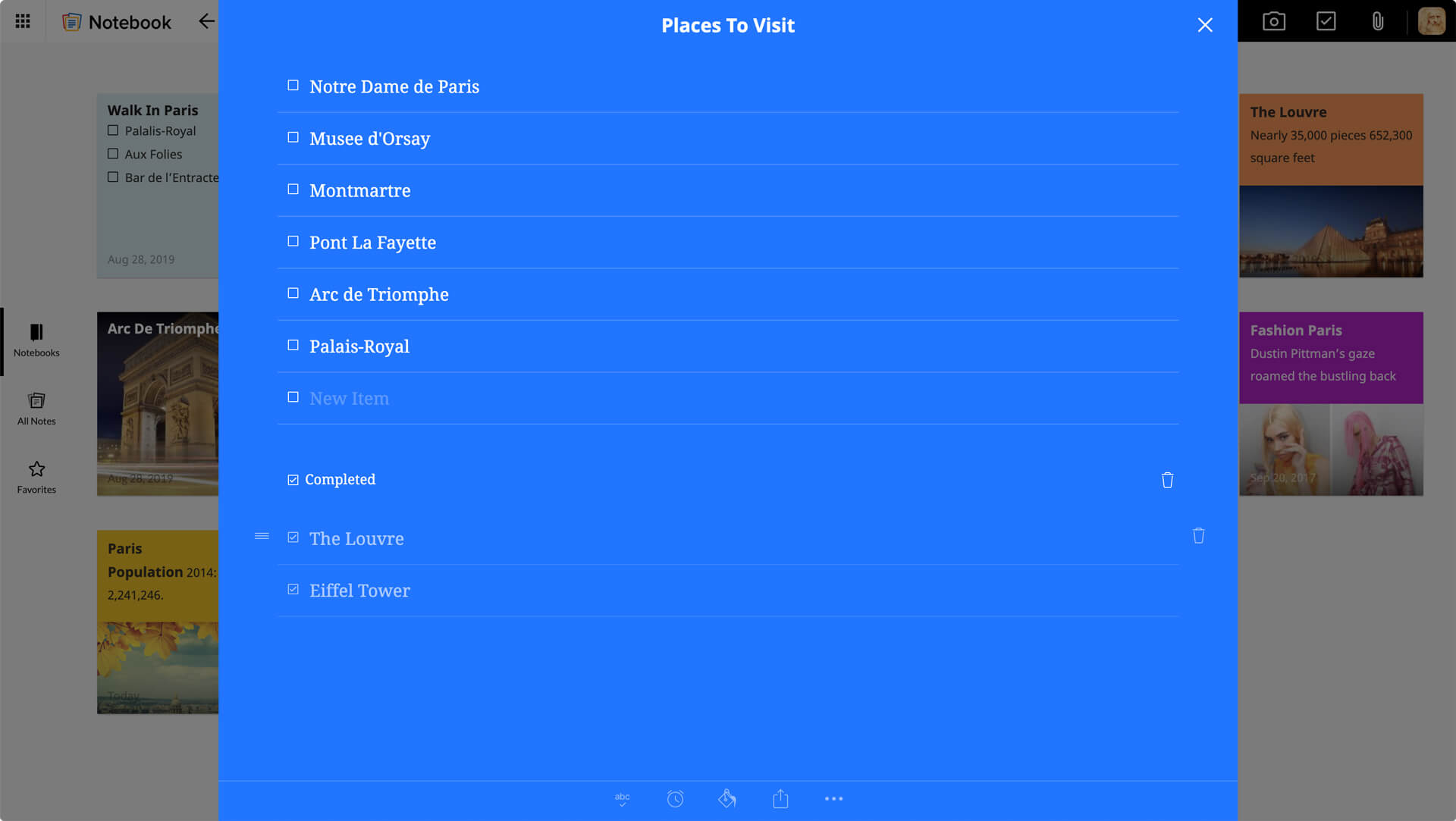Select the share/export icon in bottom bar
The height and width of the screenshot is (821, 1456).
tap(781, 799)
